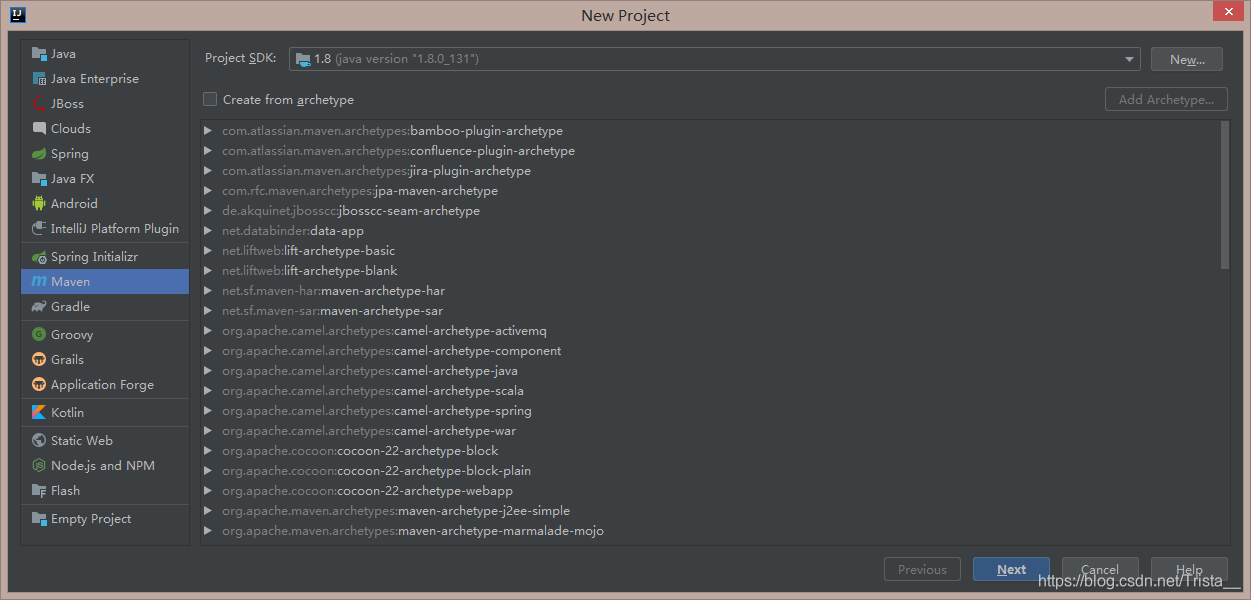Close the New Project dialog
Screen dimensions: 1251x600
pyautogui.click(x=1227, y=11)
